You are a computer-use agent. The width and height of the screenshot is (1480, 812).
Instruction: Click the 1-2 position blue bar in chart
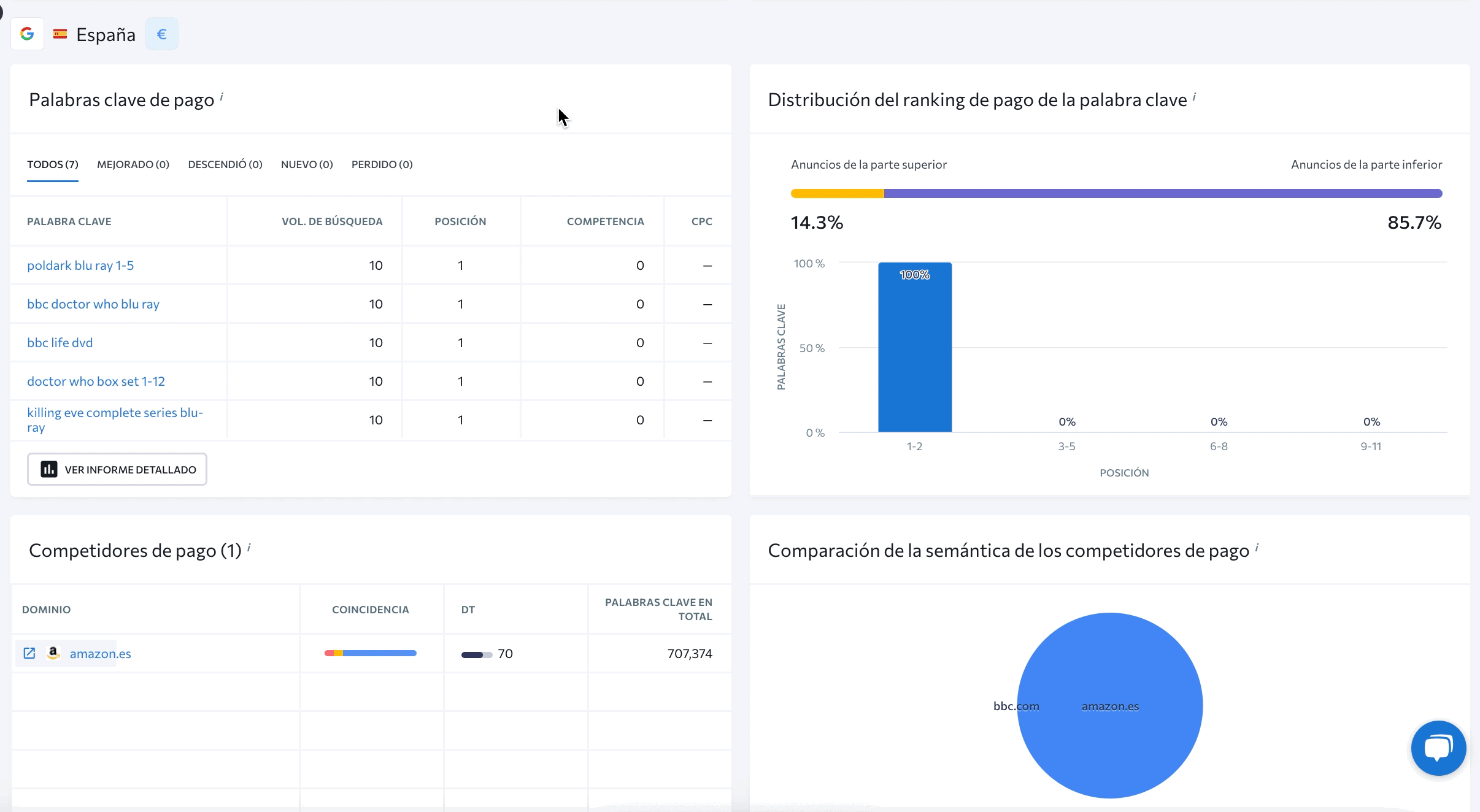[915, 348]
